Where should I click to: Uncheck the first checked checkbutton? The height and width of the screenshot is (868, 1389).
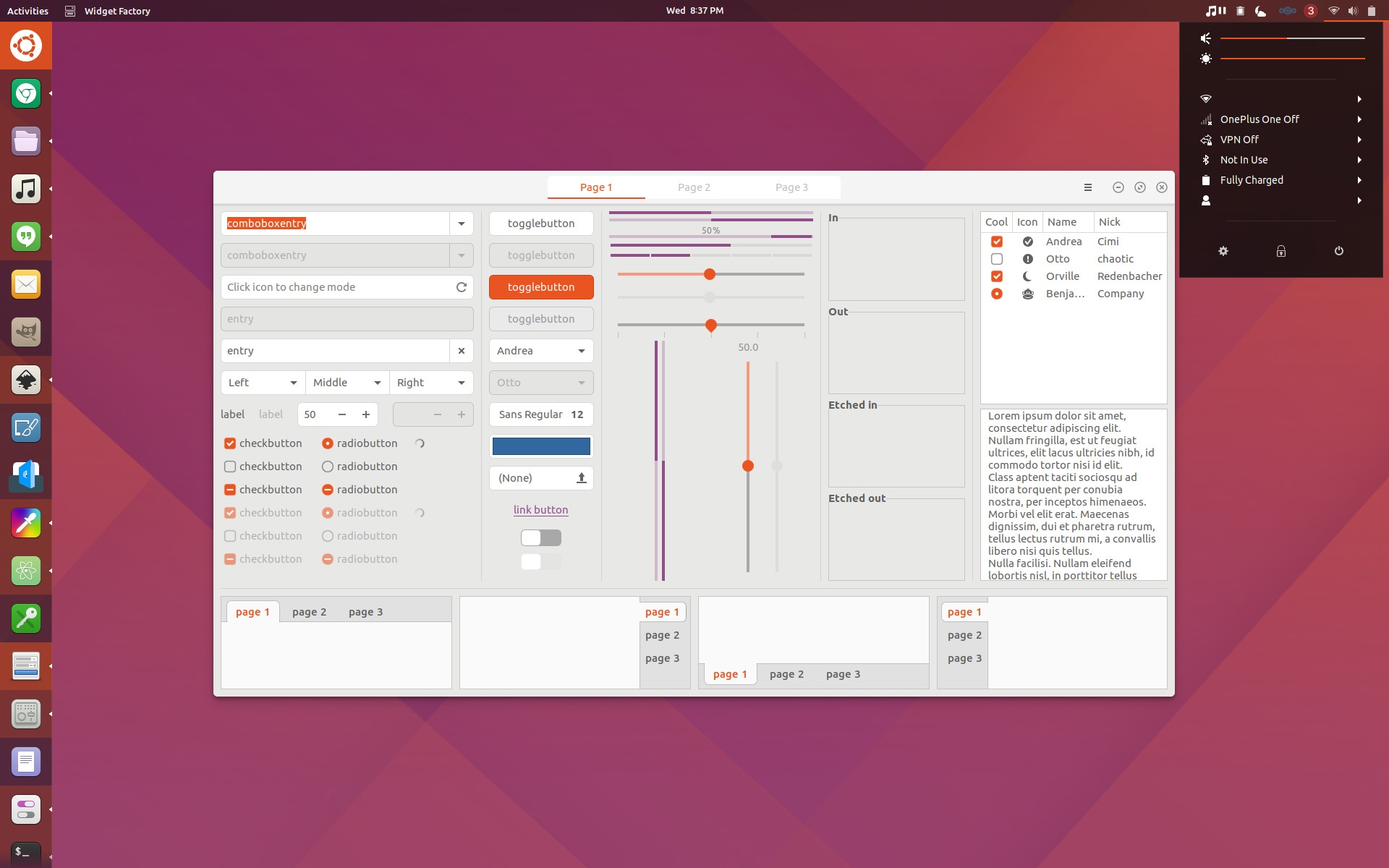tap(230, 443)
